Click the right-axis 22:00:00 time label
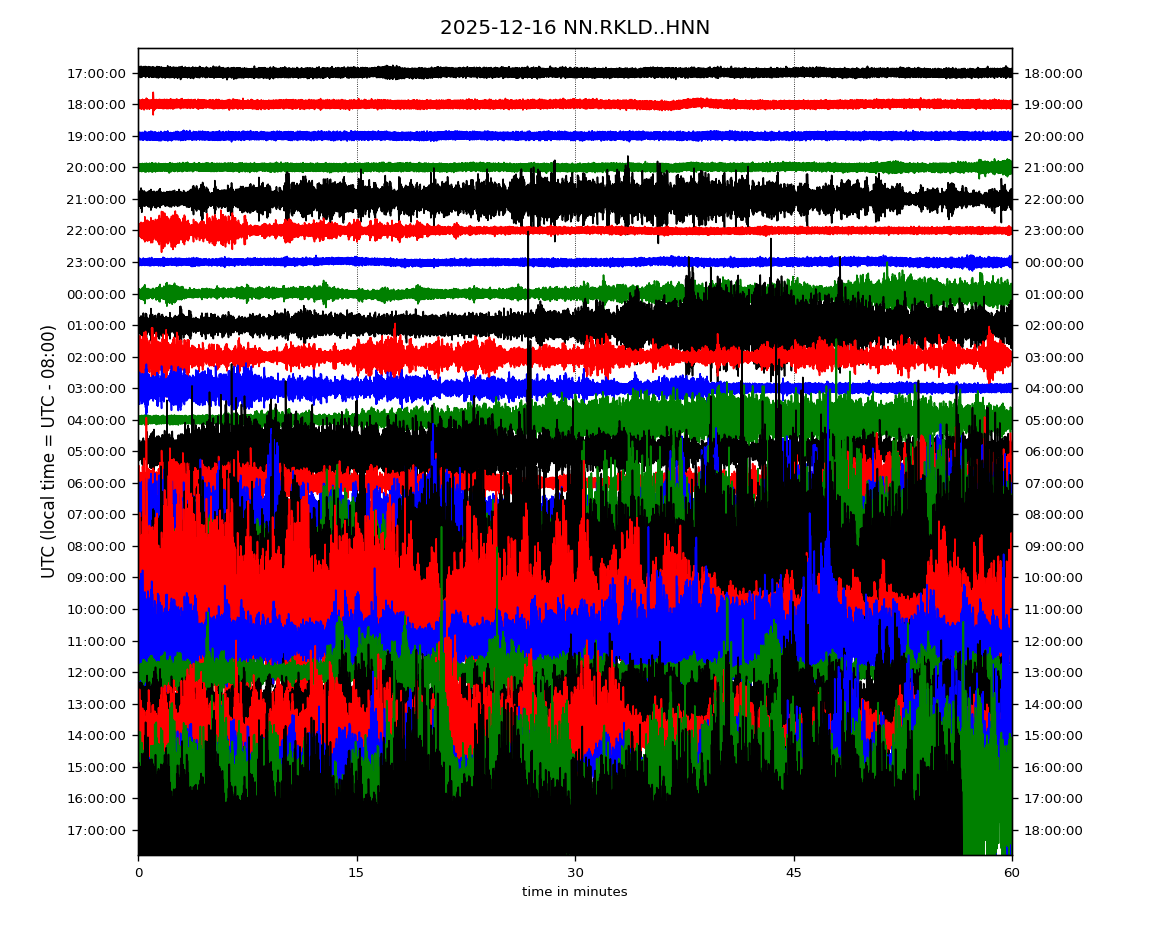 pos(1054,199)
